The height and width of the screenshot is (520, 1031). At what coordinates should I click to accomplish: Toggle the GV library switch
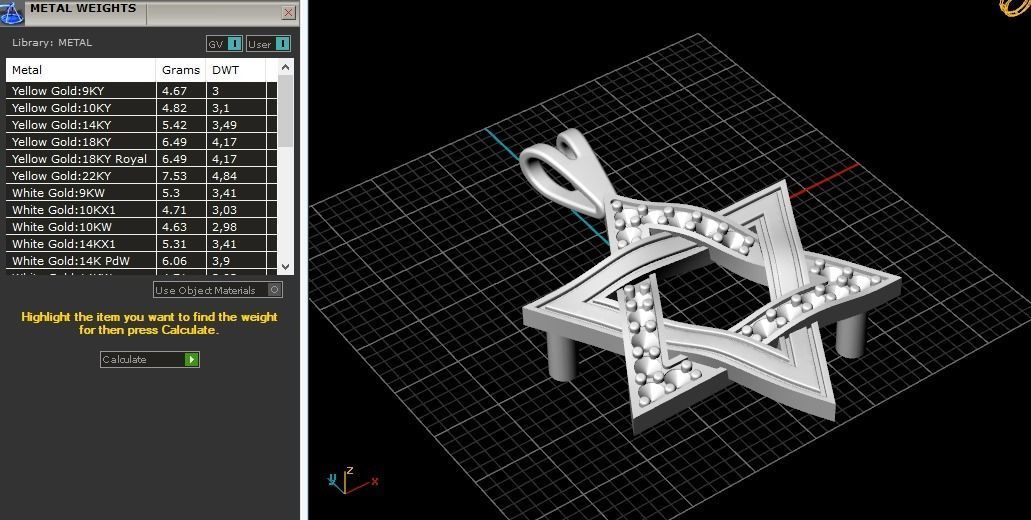[x=225, y=44]
